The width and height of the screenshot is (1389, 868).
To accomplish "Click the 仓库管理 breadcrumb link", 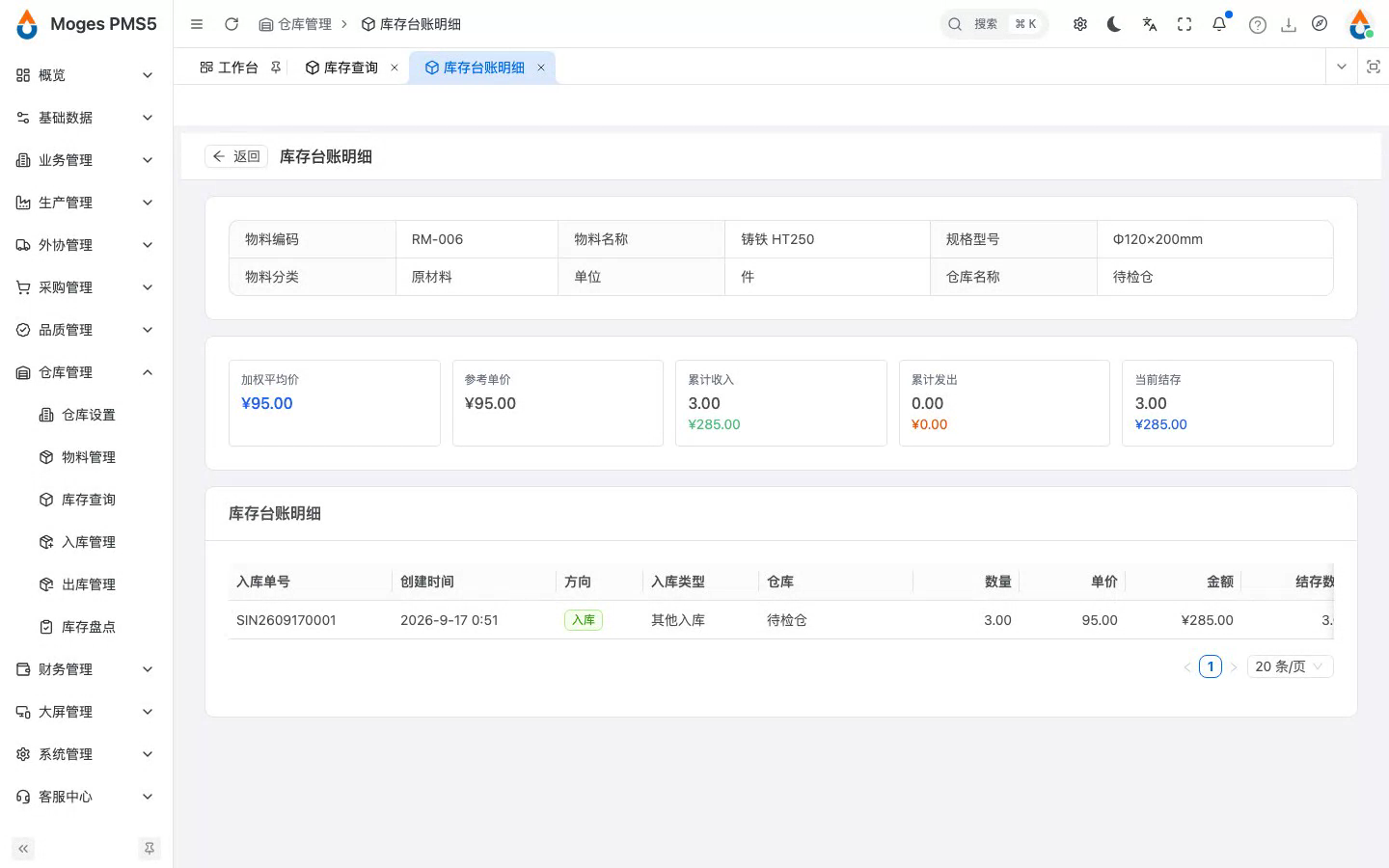I will pos(295,24).
